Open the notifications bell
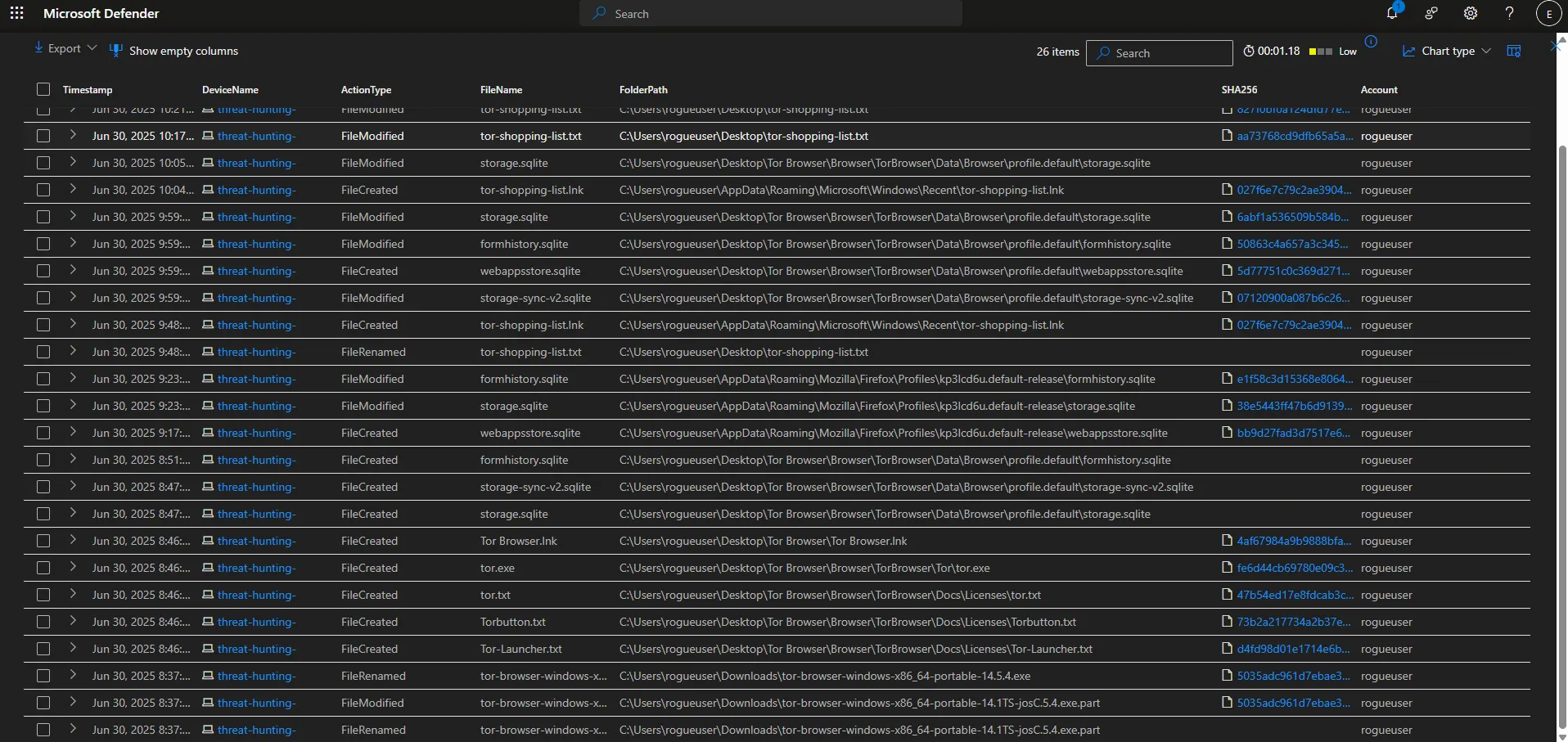Viewport: 1568px width, 742px height. click(1392, 13)
